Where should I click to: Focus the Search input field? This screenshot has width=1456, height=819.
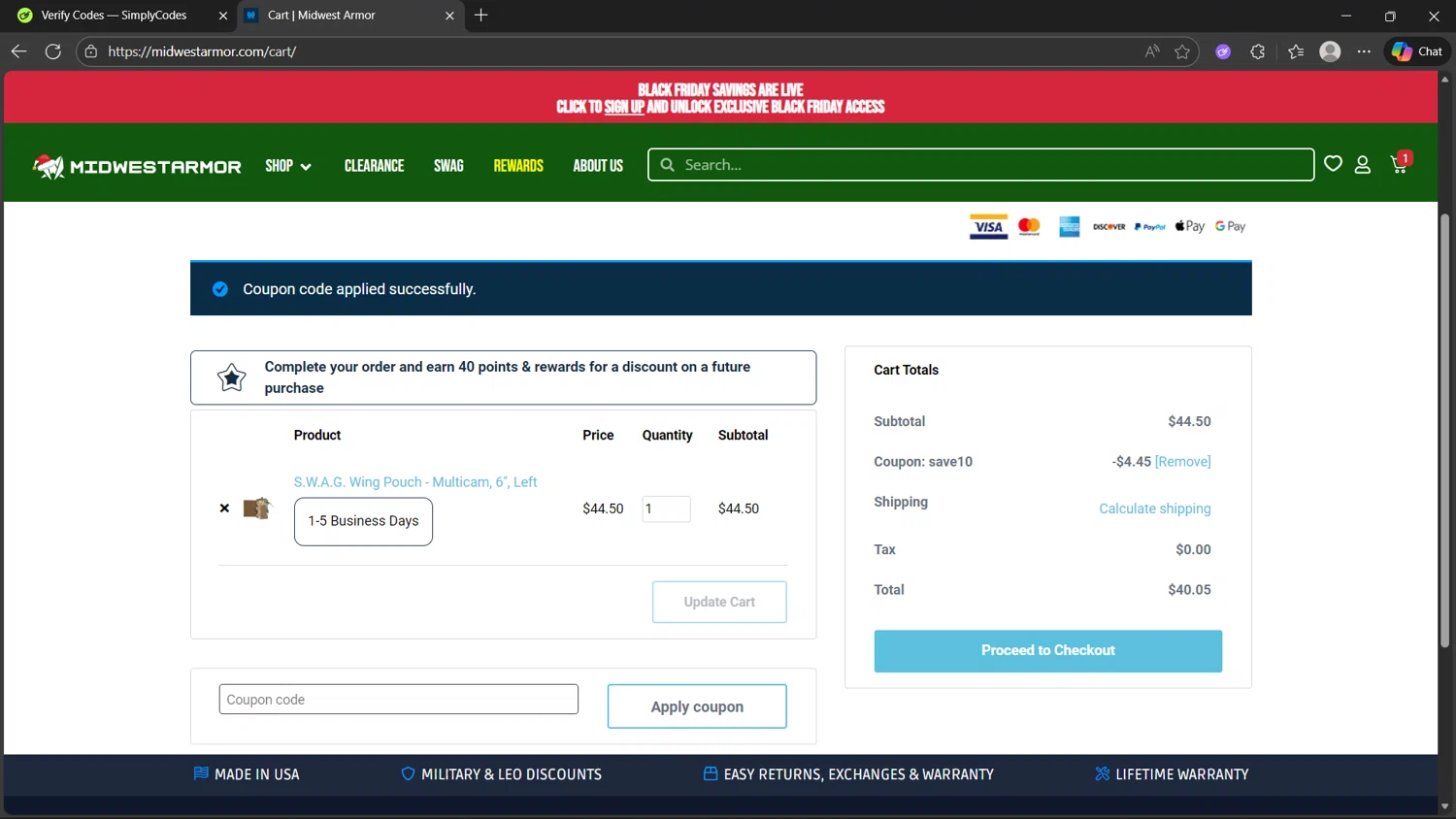(981, 165)
